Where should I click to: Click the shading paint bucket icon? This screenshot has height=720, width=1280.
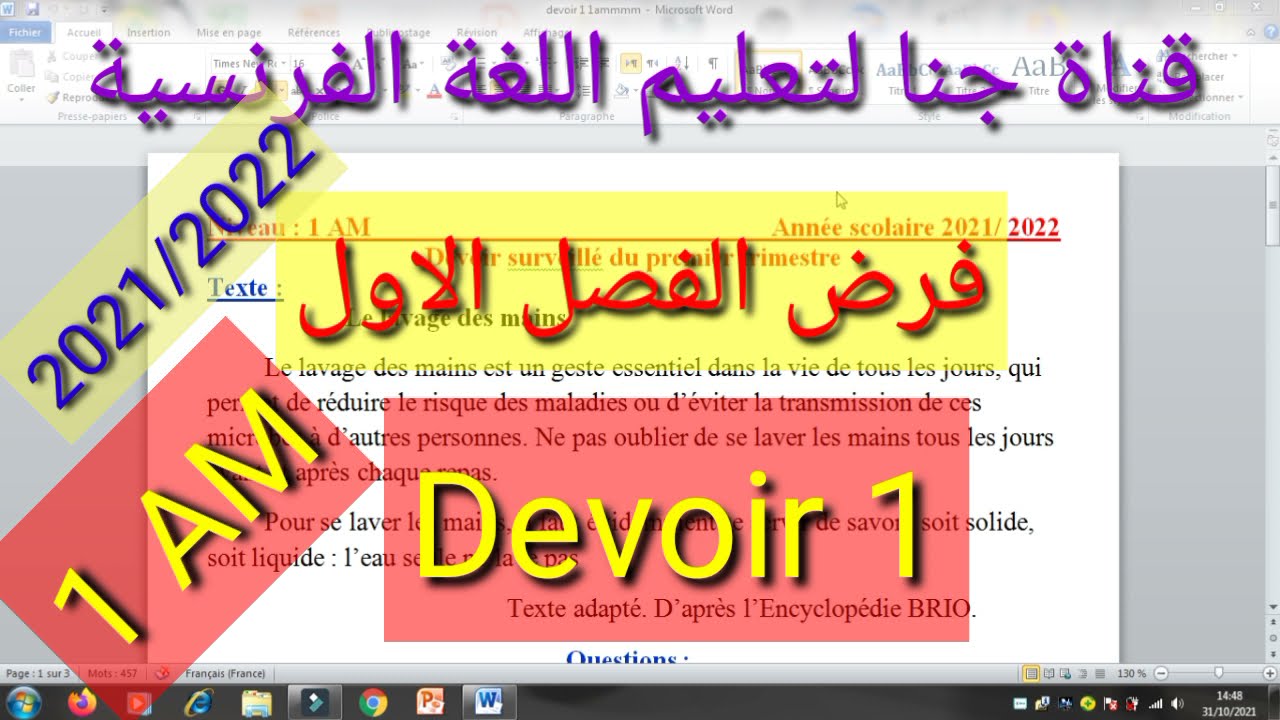[622, 91]
